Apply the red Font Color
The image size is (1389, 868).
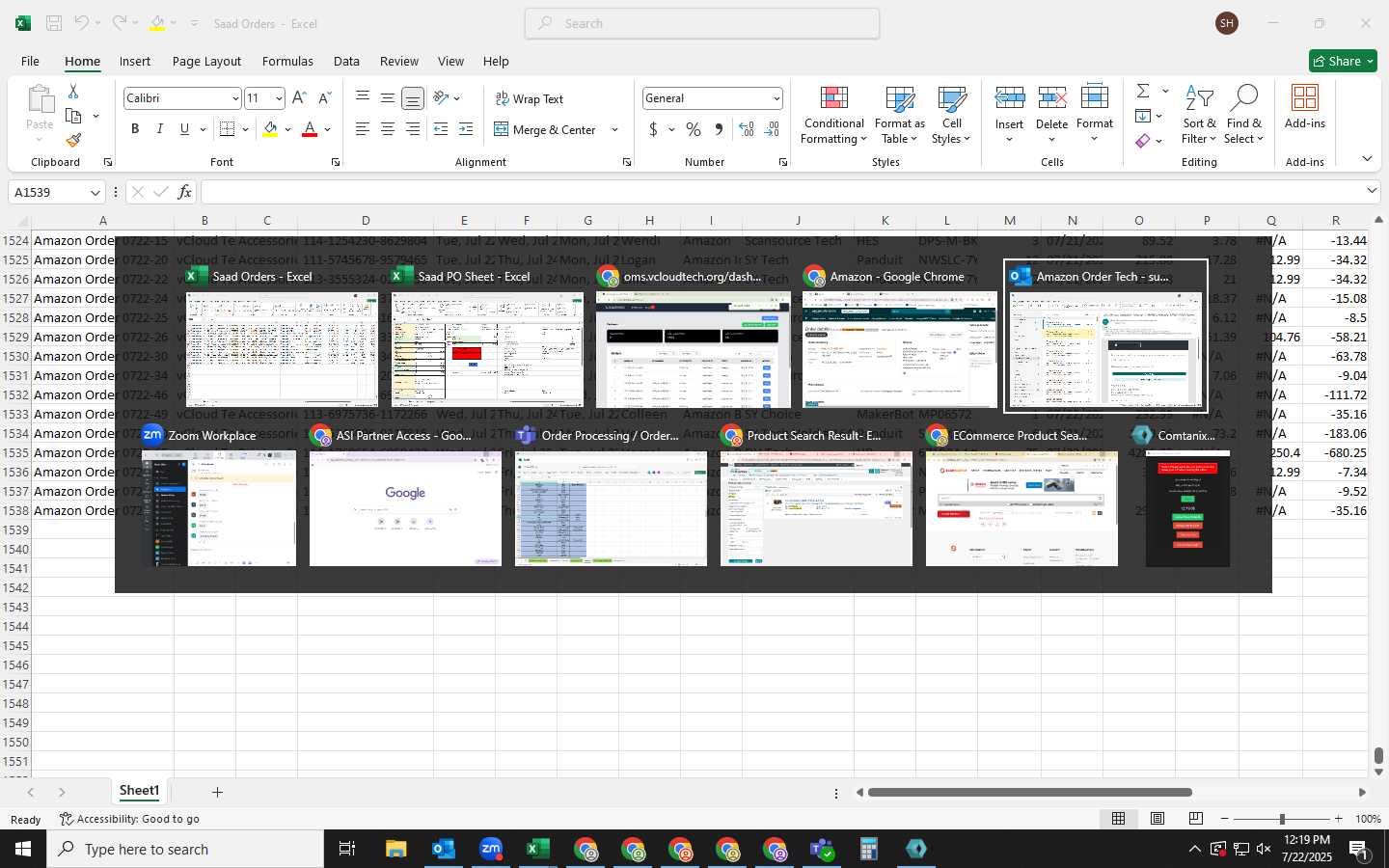point(310,129)
